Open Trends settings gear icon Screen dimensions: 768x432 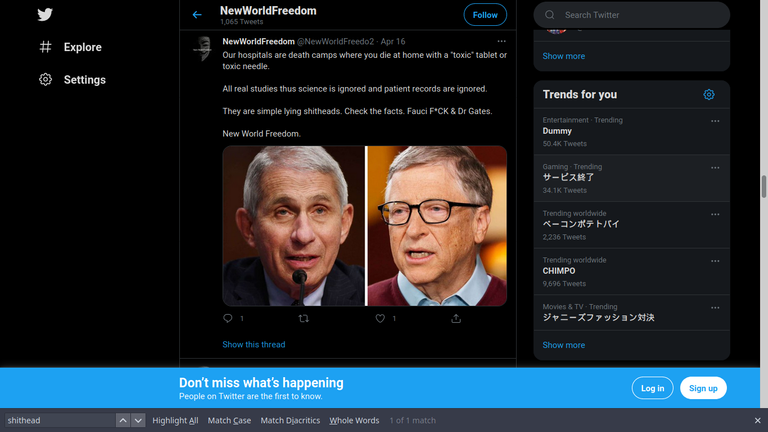(x=709, y=95)
